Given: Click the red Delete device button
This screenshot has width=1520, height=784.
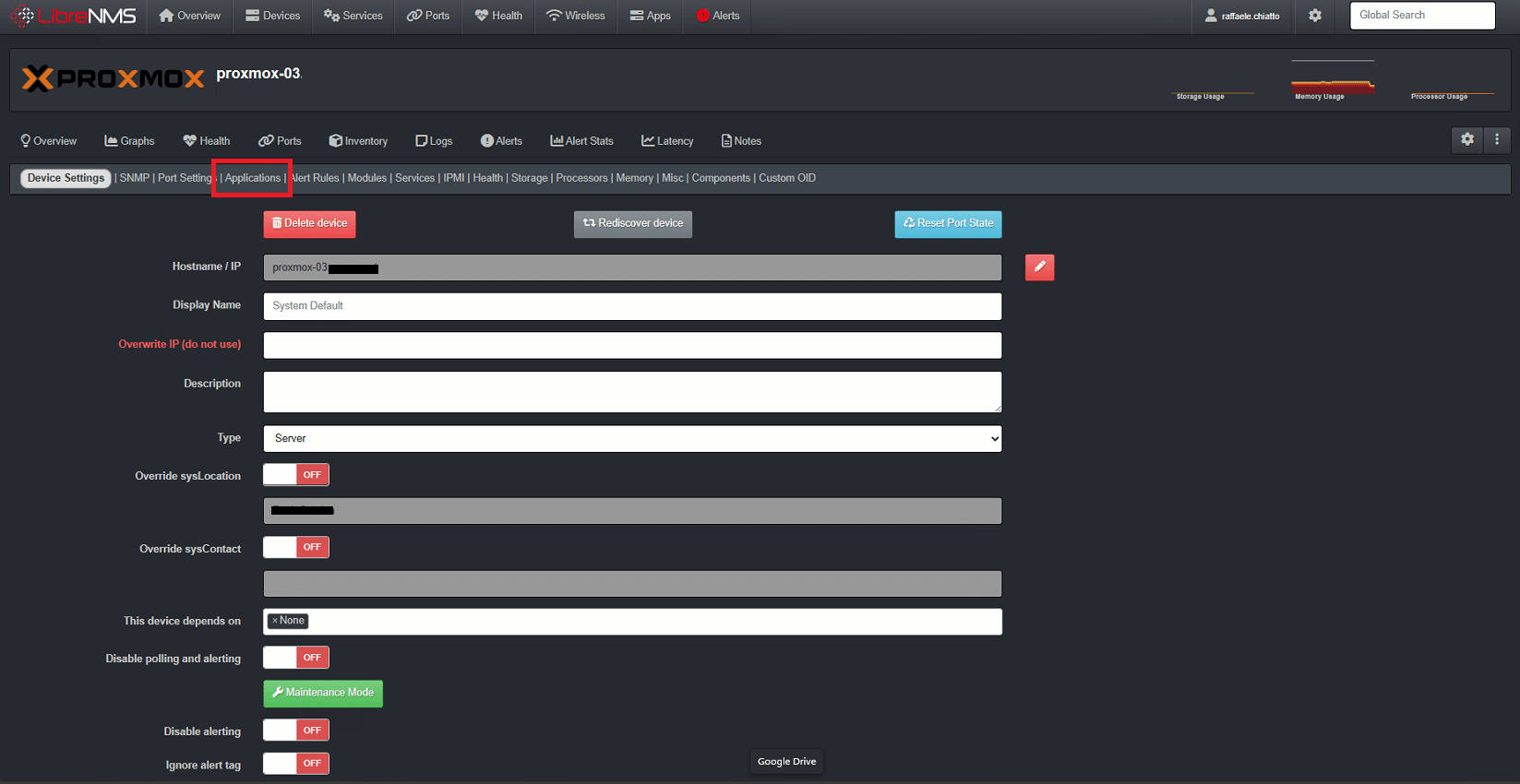Looking at the screenshot, I should click(309, 224).
